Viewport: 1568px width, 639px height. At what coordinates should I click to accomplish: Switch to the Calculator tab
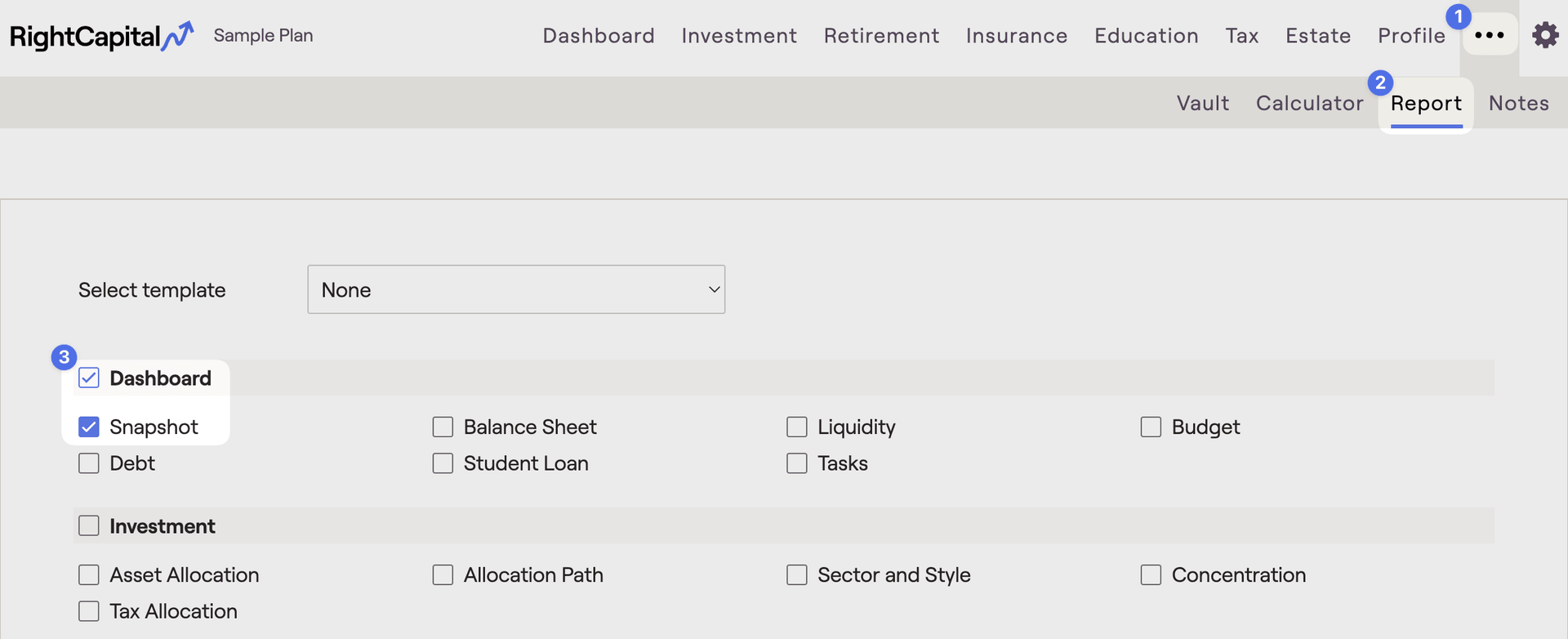[1310, 103]
